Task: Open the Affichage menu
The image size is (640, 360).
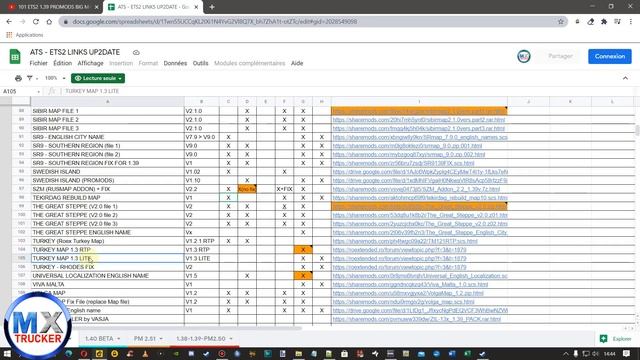Action: (x=90, y=63)
